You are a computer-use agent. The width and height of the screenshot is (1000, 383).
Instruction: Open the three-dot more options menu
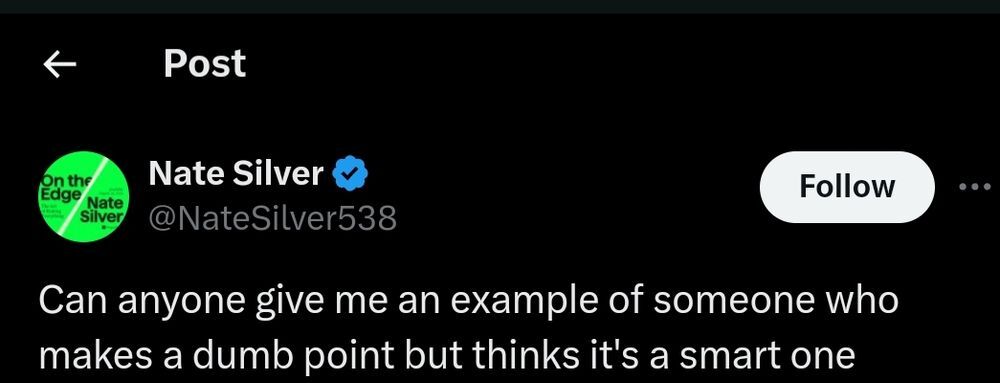coord(975,187)
